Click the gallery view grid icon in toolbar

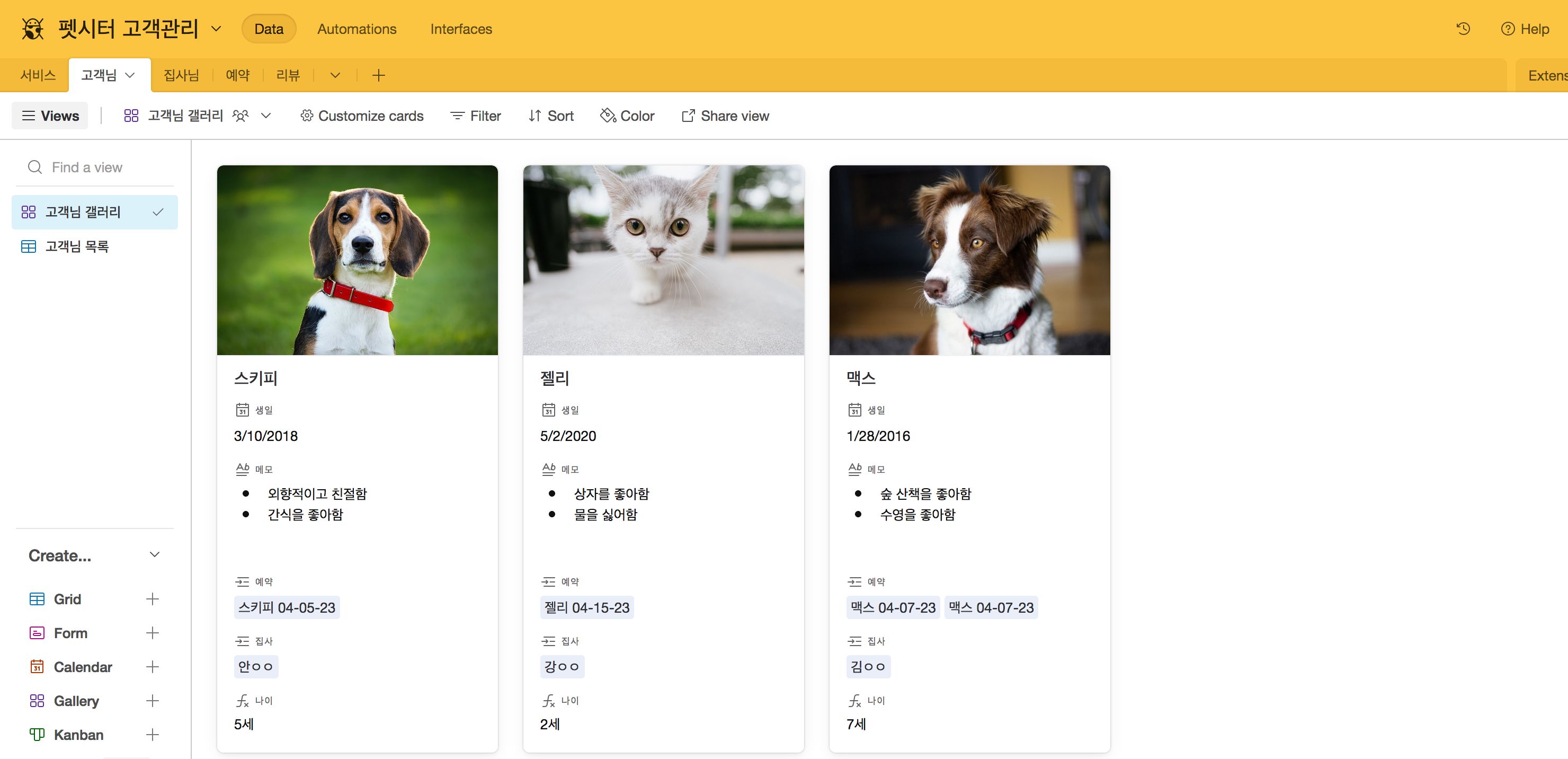[131, 116]
